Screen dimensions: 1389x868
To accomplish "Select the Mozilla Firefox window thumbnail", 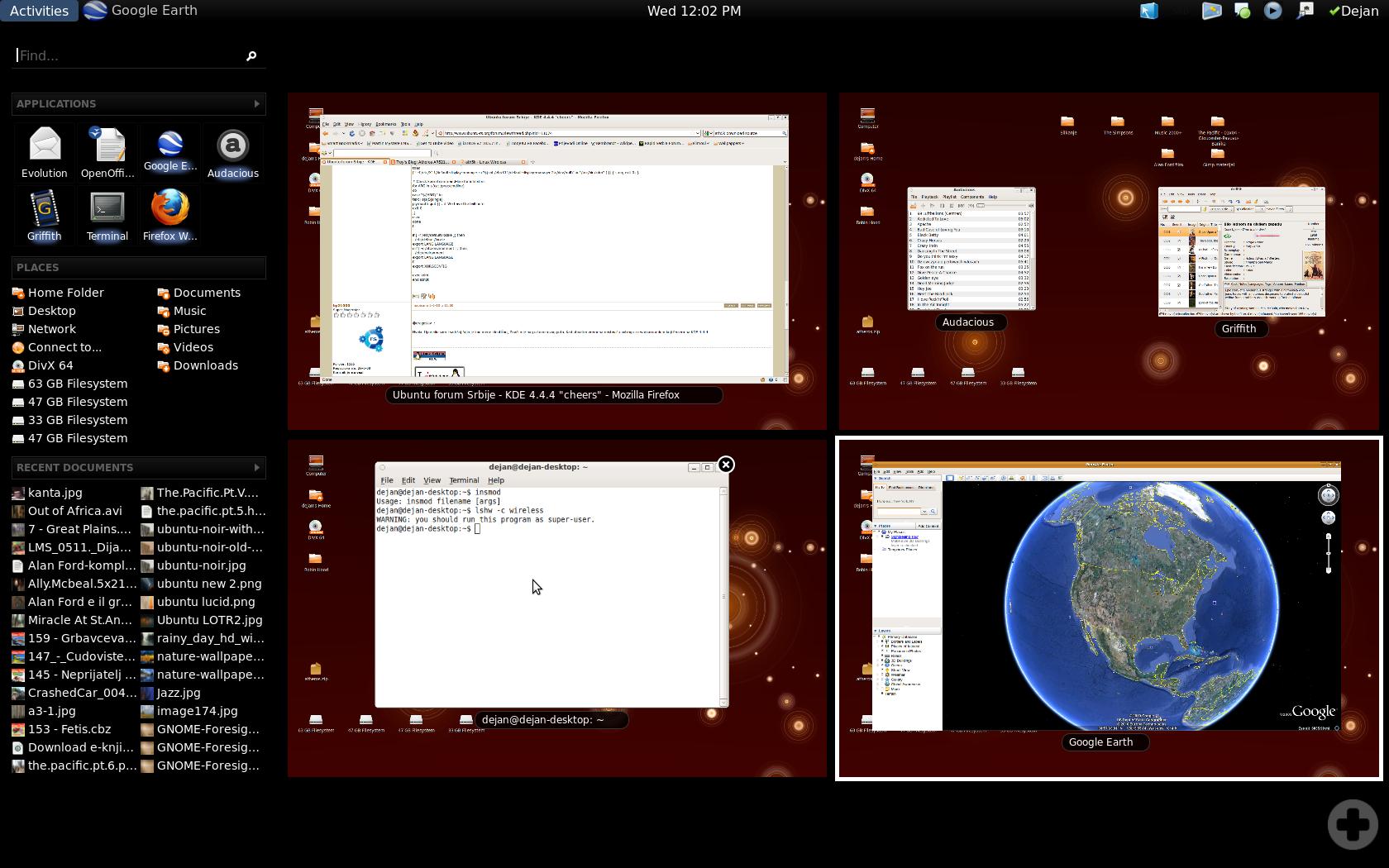I will pos(554,249).
